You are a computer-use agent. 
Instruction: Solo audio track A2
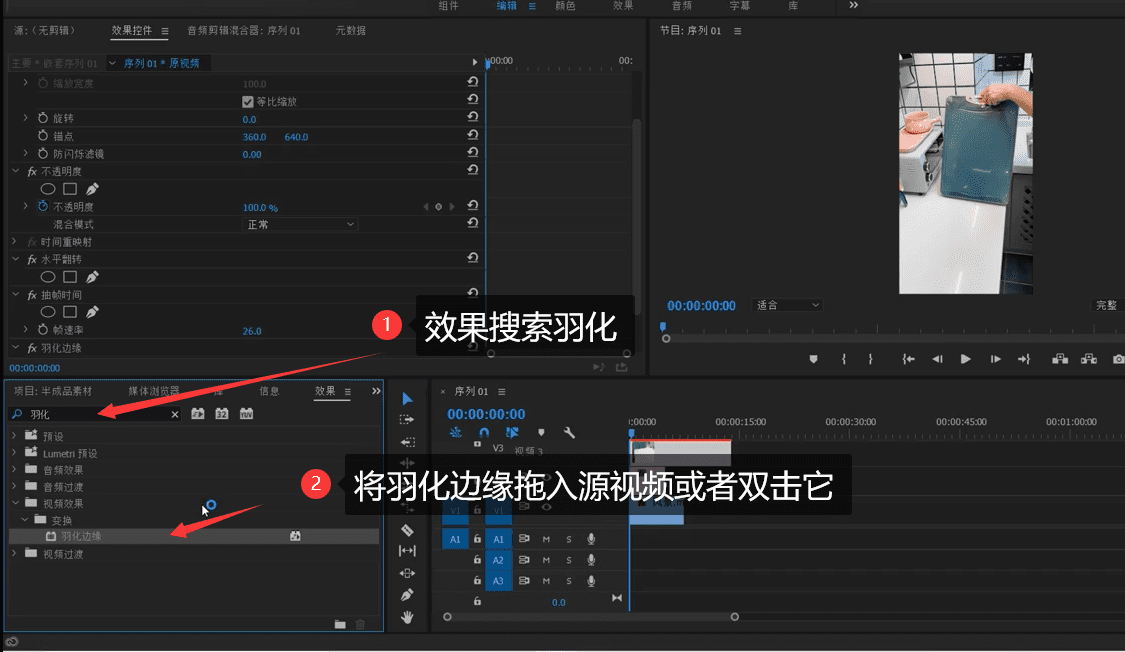pos(569,560)
